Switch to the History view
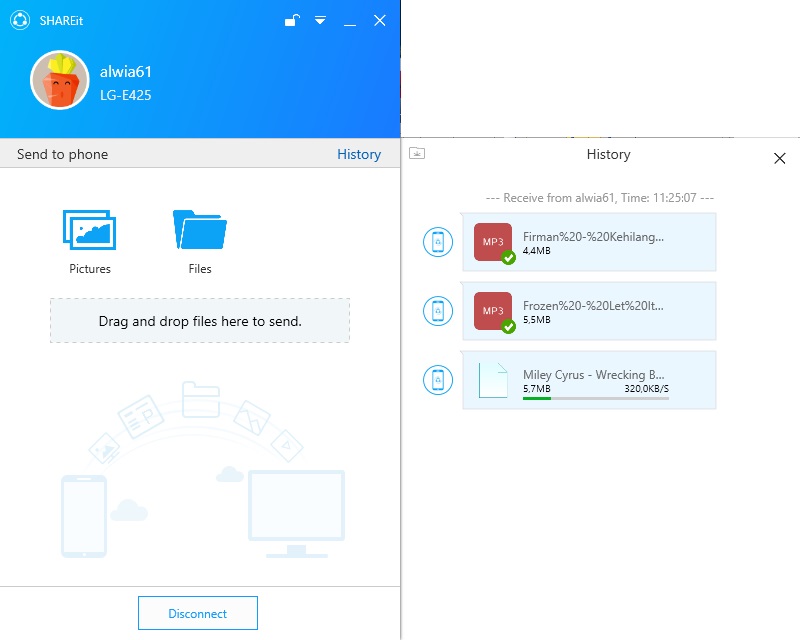 point(359,154)
